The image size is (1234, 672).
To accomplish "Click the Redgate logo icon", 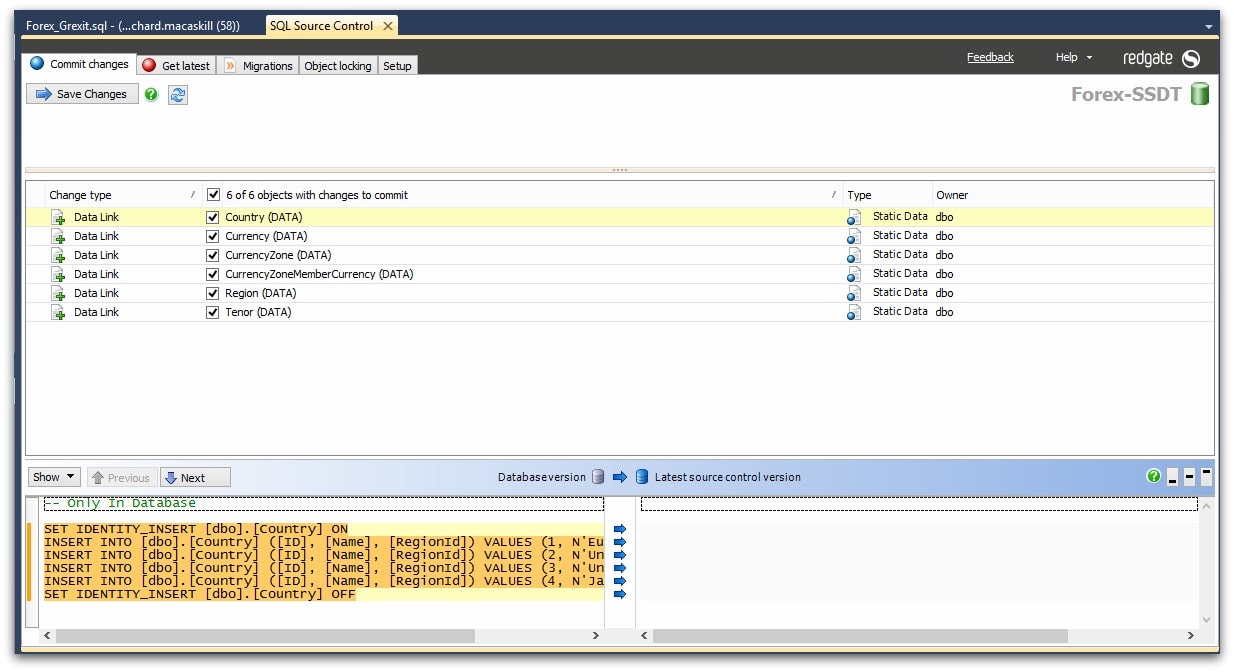I will click(x=1190, y=58).
